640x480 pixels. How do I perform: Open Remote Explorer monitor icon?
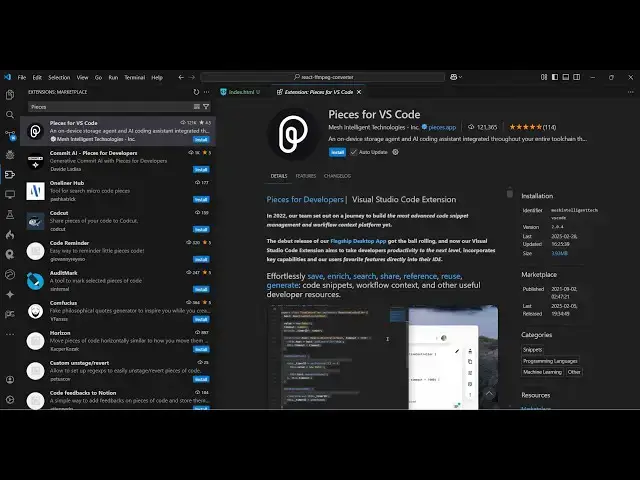[x=10, y=194]
